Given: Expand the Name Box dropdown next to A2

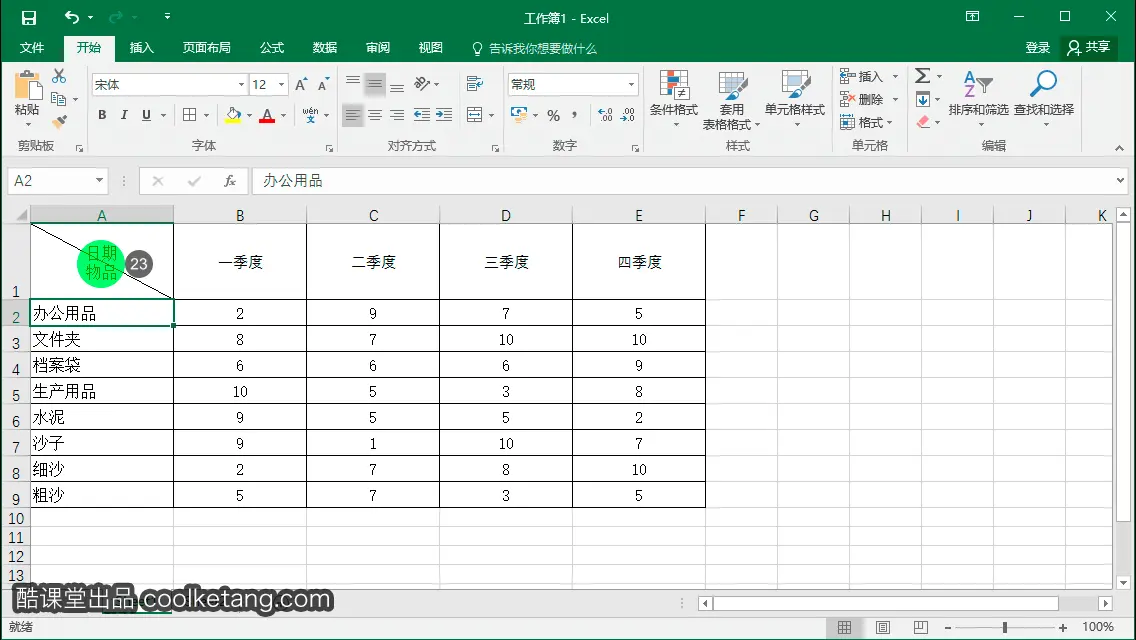Looking at the screenshot, I should point(99,180).
